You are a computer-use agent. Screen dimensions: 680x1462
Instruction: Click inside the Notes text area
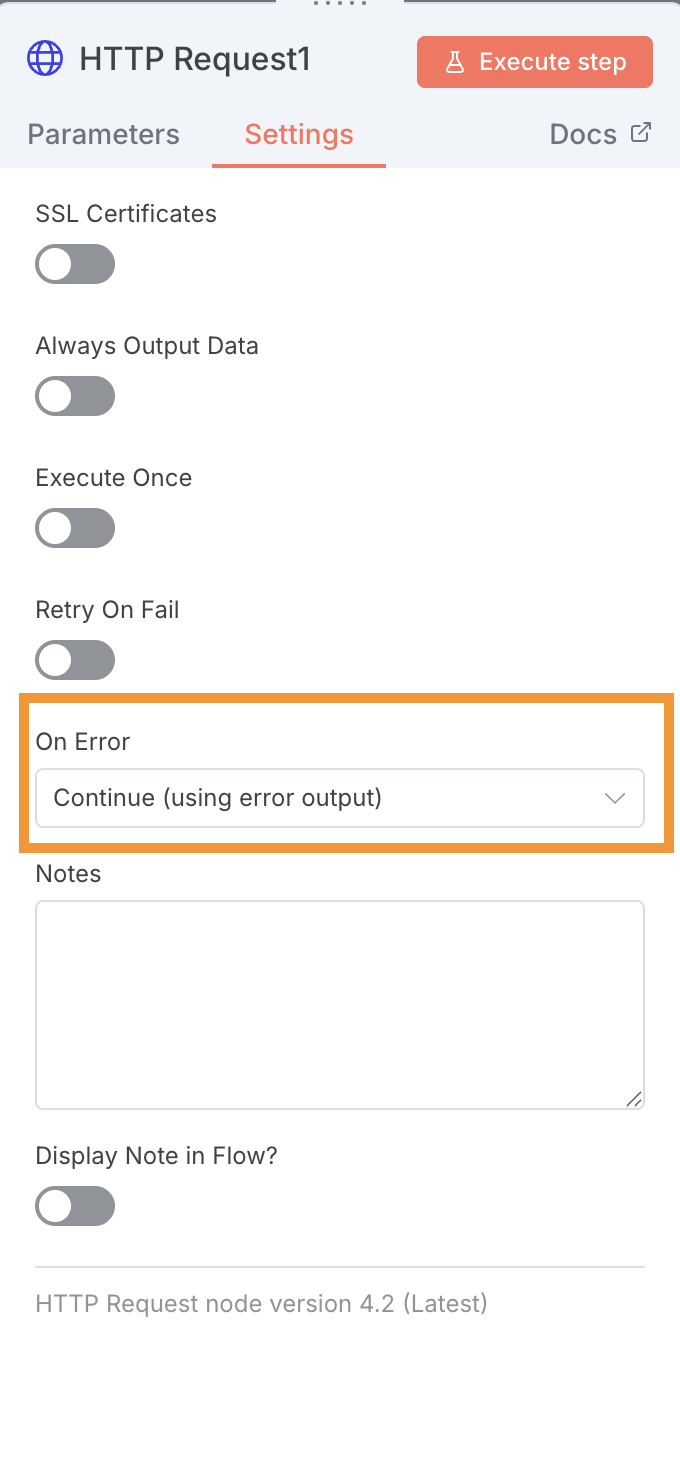point(339,1004)
